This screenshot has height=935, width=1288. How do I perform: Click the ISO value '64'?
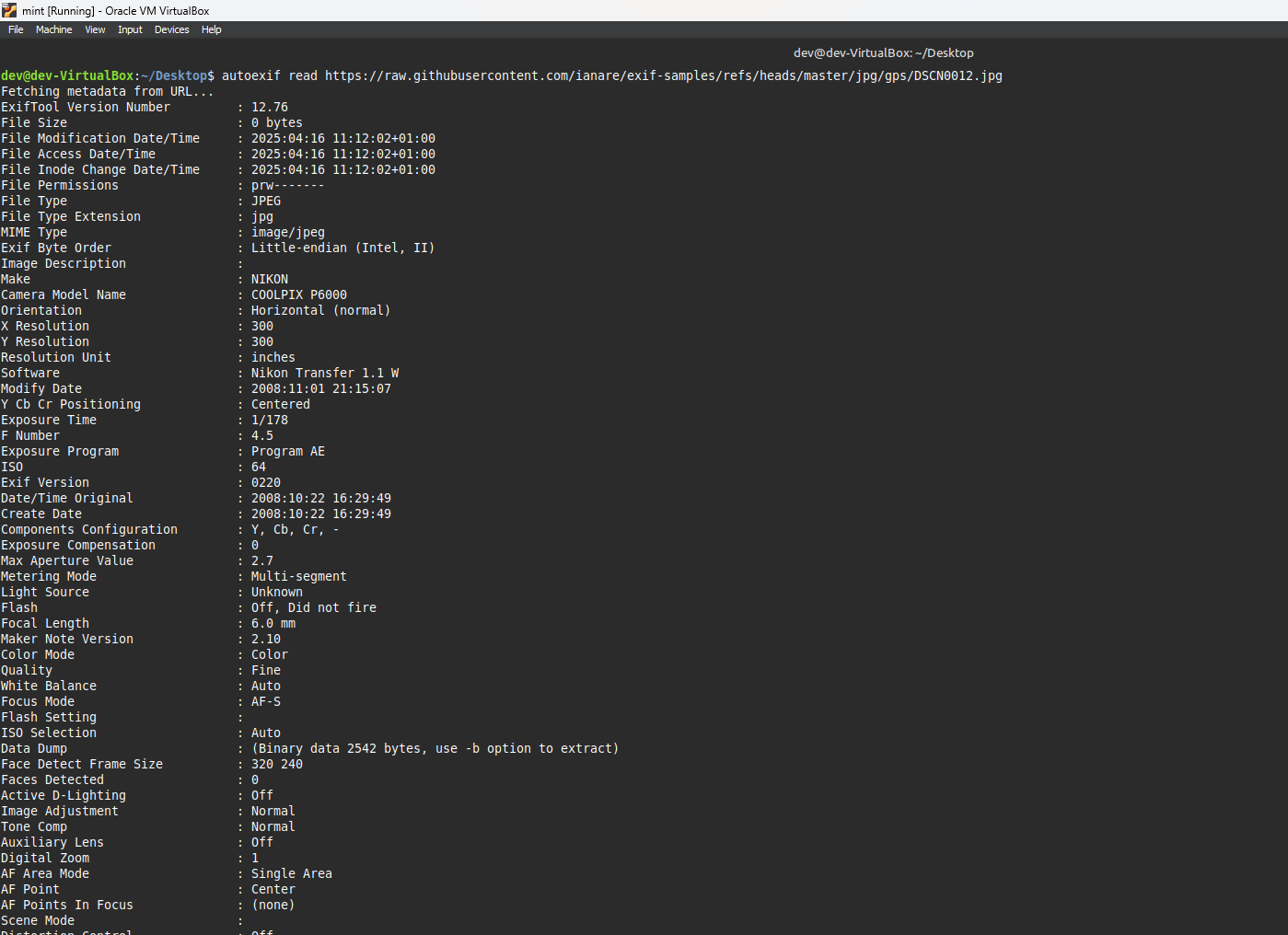[x=259, y=467]
